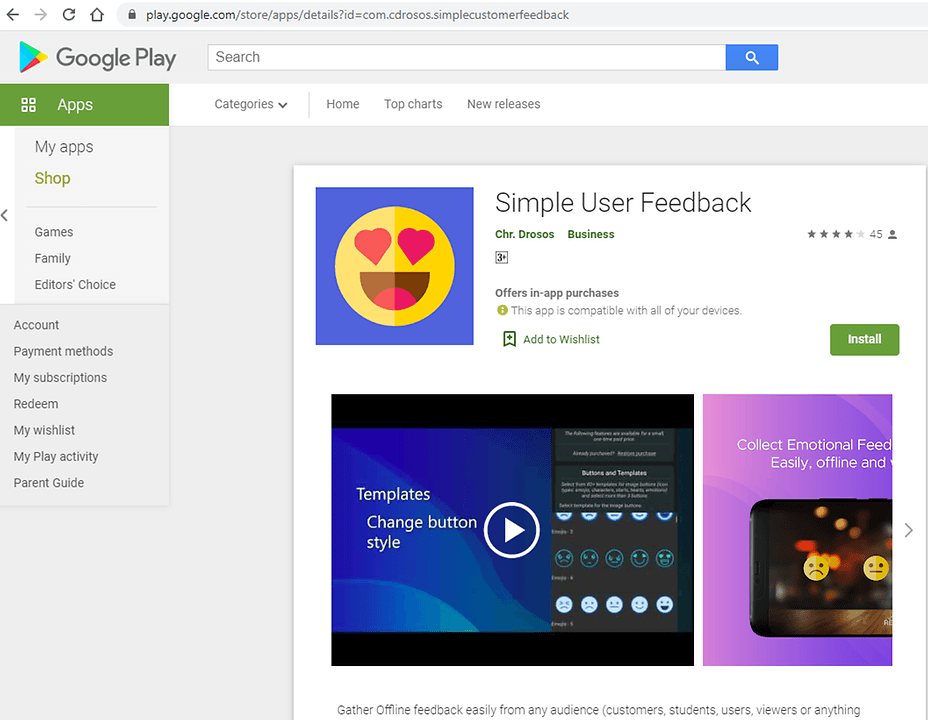Image resolution: width=928 pixels, height=720 pixels.
Task: Click the Chr. Drosos developer link
Action: coord(524,234)
